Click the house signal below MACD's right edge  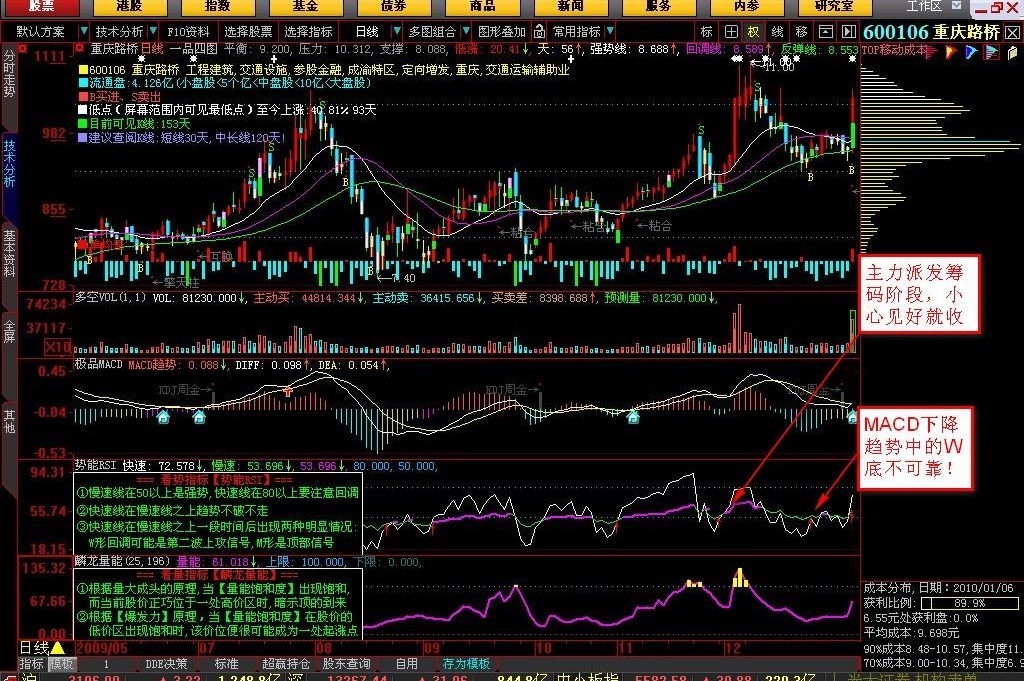[x=852, y=417]
